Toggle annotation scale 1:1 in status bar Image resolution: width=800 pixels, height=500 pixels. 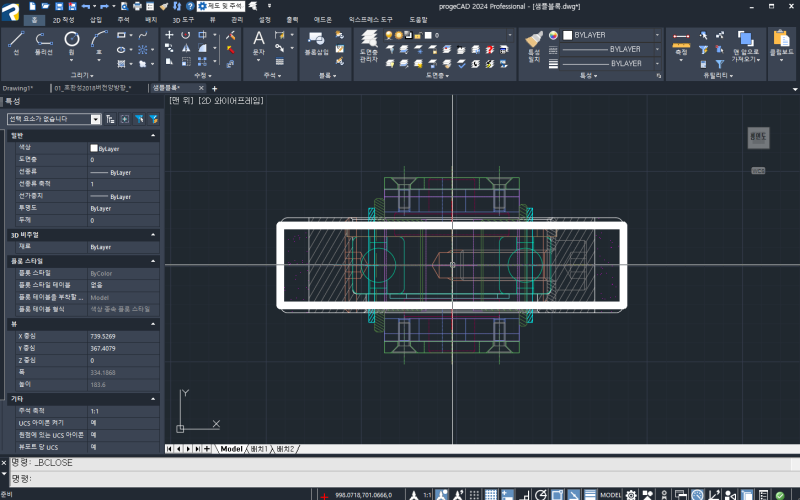[x=427, y=495]
